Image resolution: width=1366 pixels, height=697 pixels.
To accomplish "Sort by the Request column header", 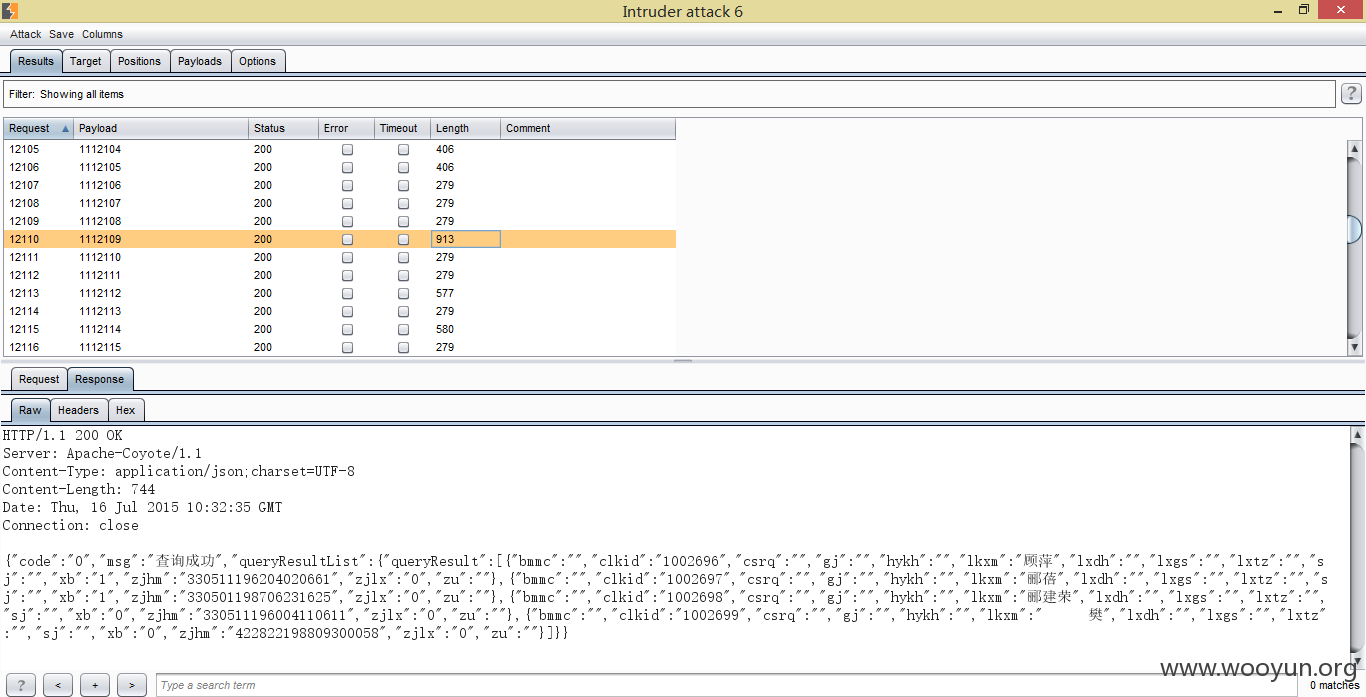I will click(x=38, y=128).
